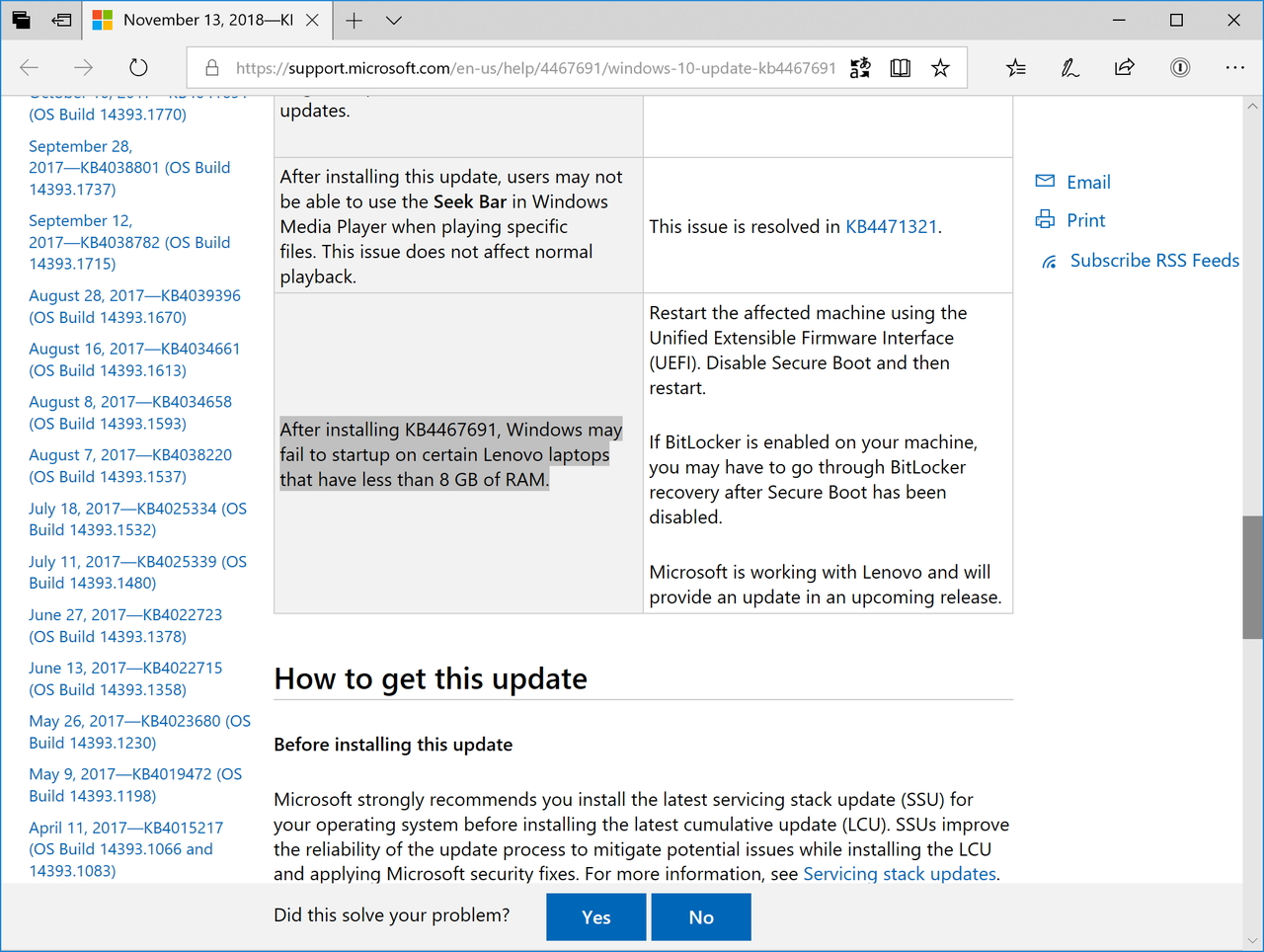1264x952 pixels.
Task: Go forward to next page
Action: (84, 67)
